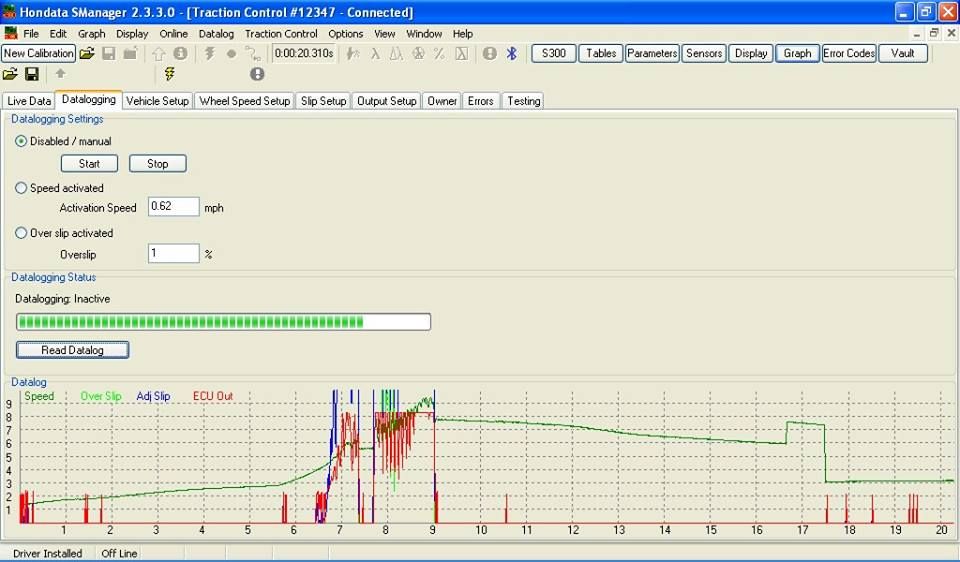Screen dimensions: 960x562
Task: Click the black floppy disk icon in the second toolbar row
Action: 32,75
